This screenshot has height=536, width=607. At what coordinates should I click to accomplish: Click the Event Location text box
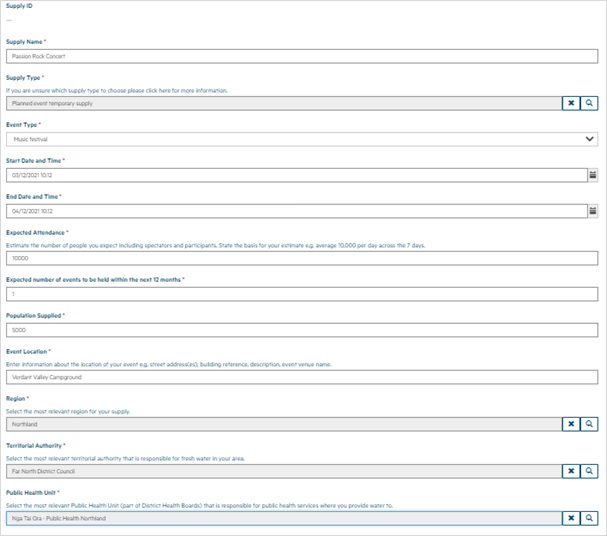pyautogui.click(x=300, y=377)
